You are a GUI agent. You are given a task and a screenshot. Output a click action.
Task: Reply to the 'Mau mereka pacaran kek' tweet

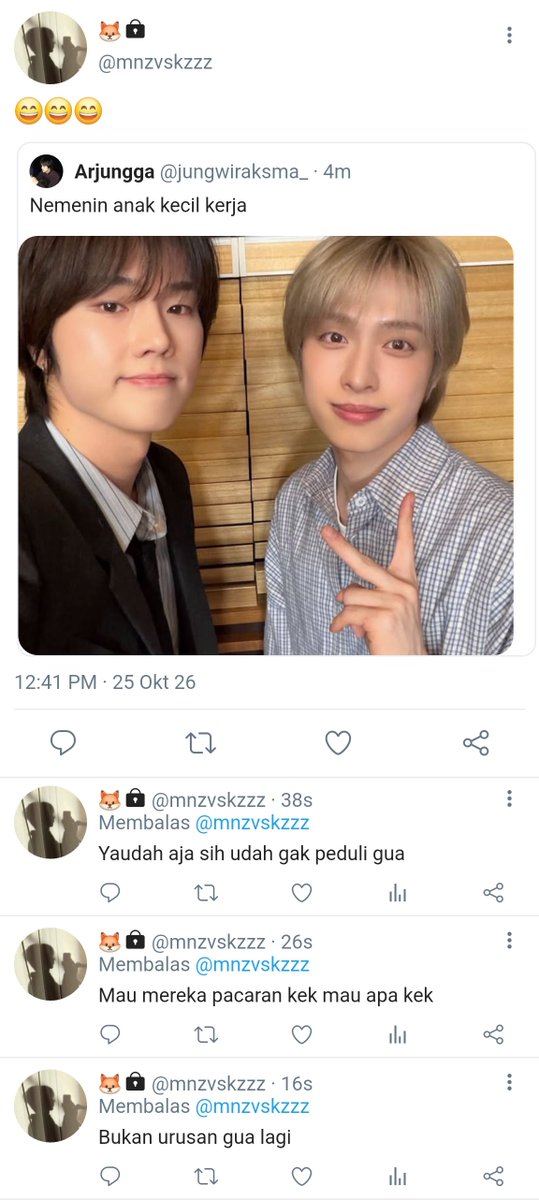pyautogui.click(x=110, y=1034)
